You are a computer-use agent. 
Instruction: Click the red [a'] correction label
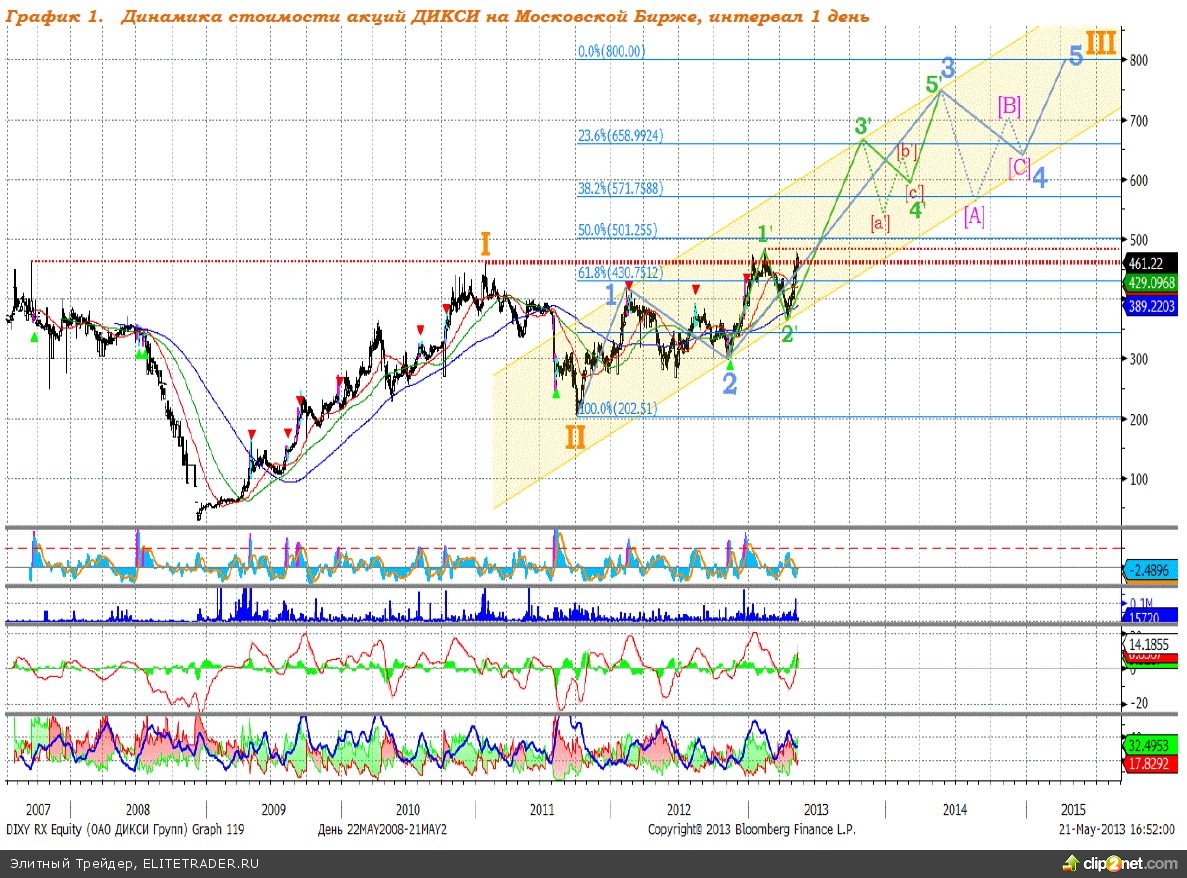(x=880, y=221)
